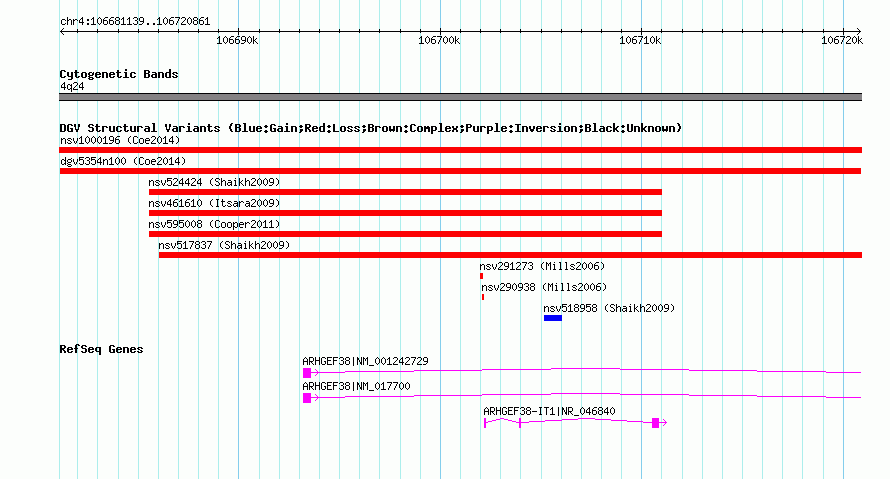Click the Cytogenetic Bands track title
890x479 pixels.
119,74
